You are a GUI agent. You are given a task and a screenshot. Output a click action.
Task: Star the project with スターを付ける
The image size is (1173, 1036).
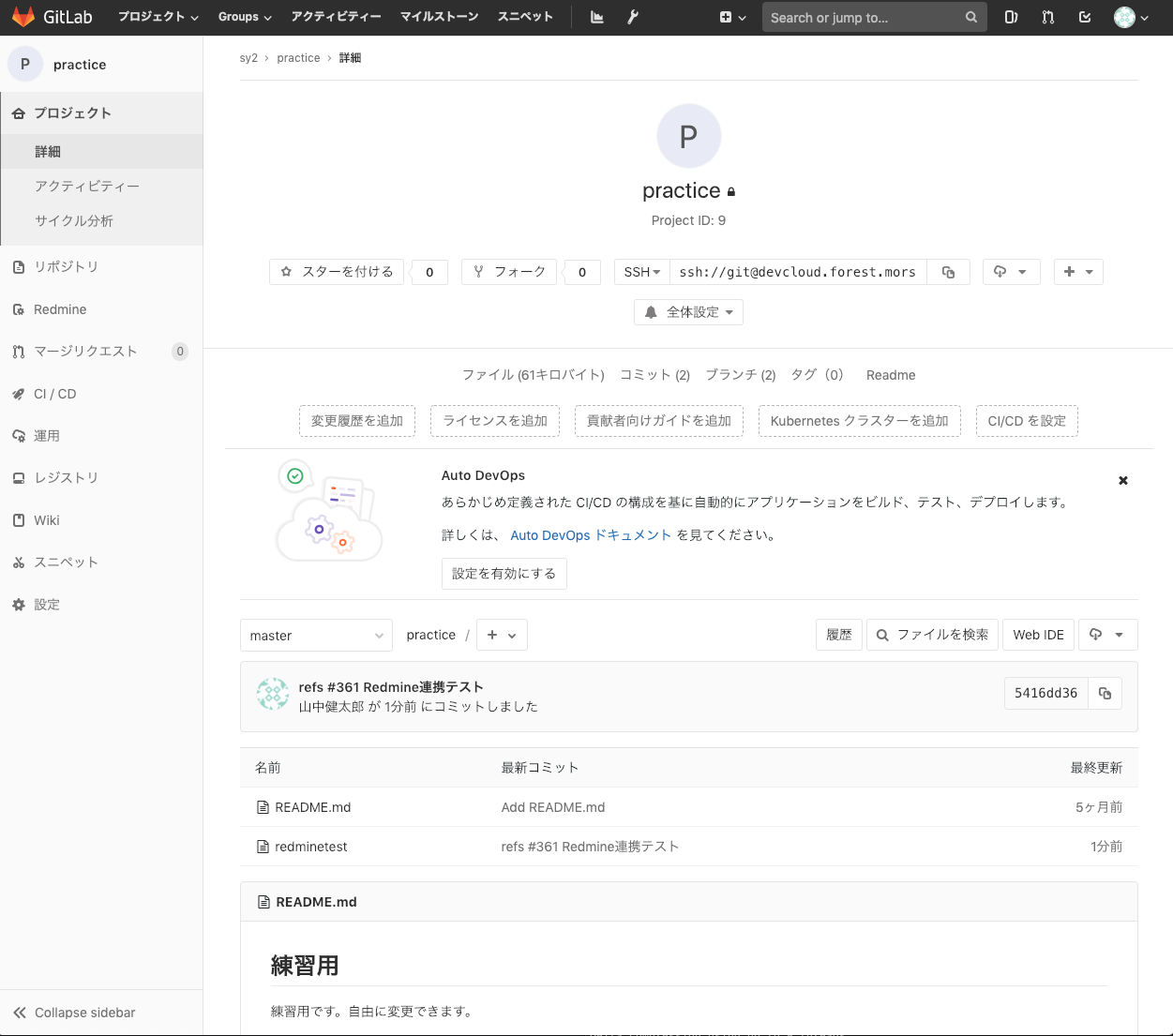[338, 272]
